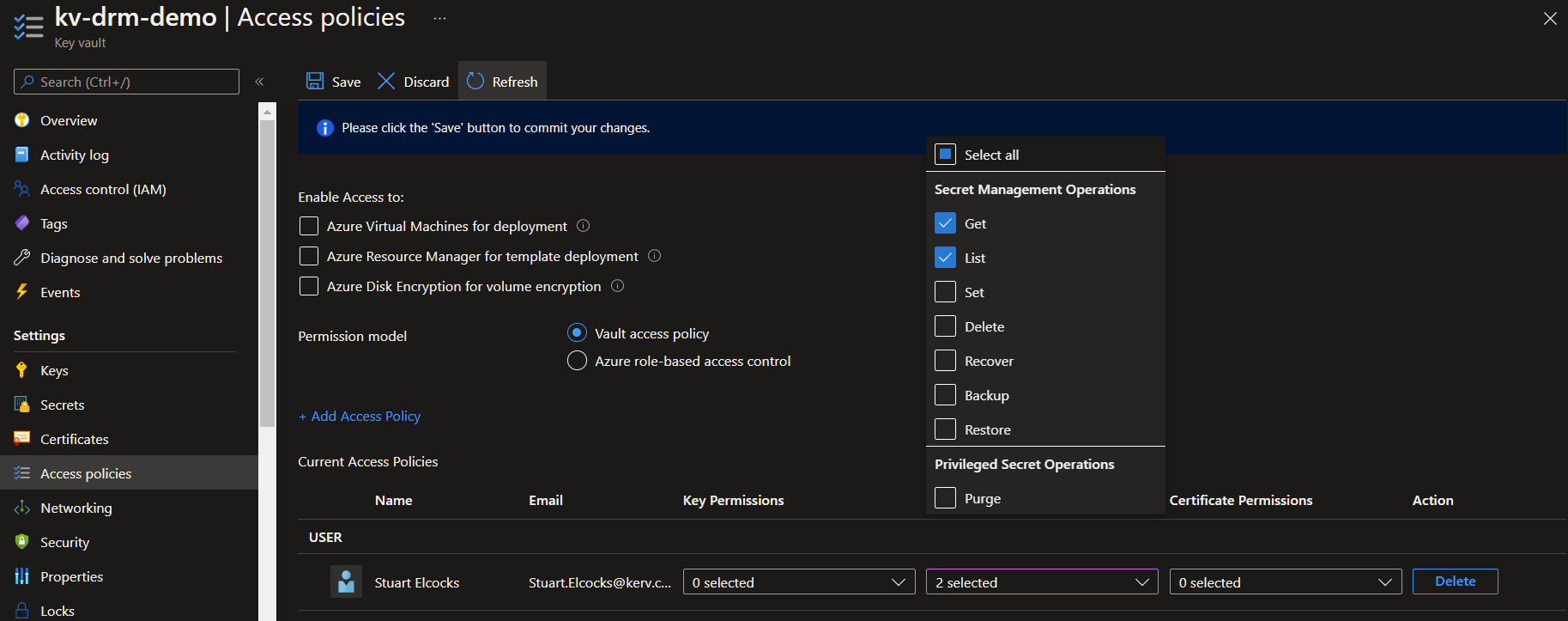Click the Properties icon
1568x621 pixels.
click(x=22, y=576)
